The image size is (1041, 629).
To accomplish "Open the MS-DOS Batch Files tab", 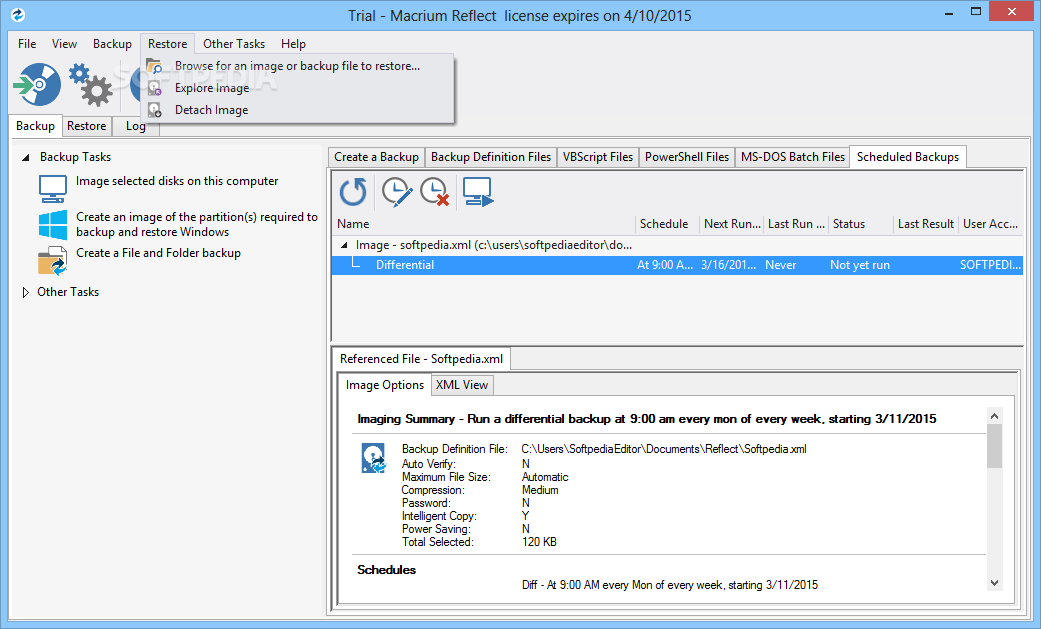I will 793,157.
